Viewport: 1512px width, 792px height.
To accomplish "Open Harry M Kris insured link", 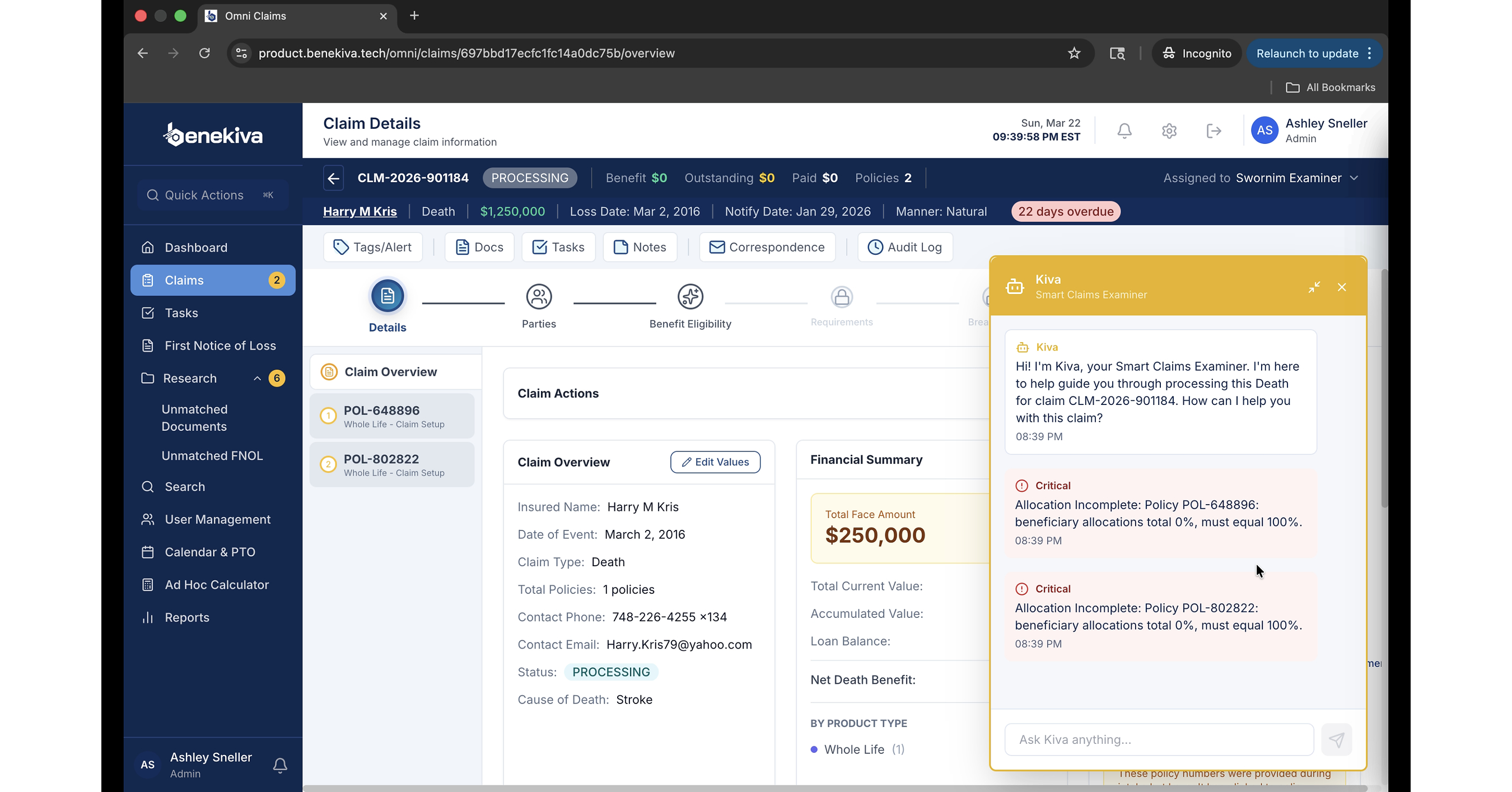I will tap(360, 211).
